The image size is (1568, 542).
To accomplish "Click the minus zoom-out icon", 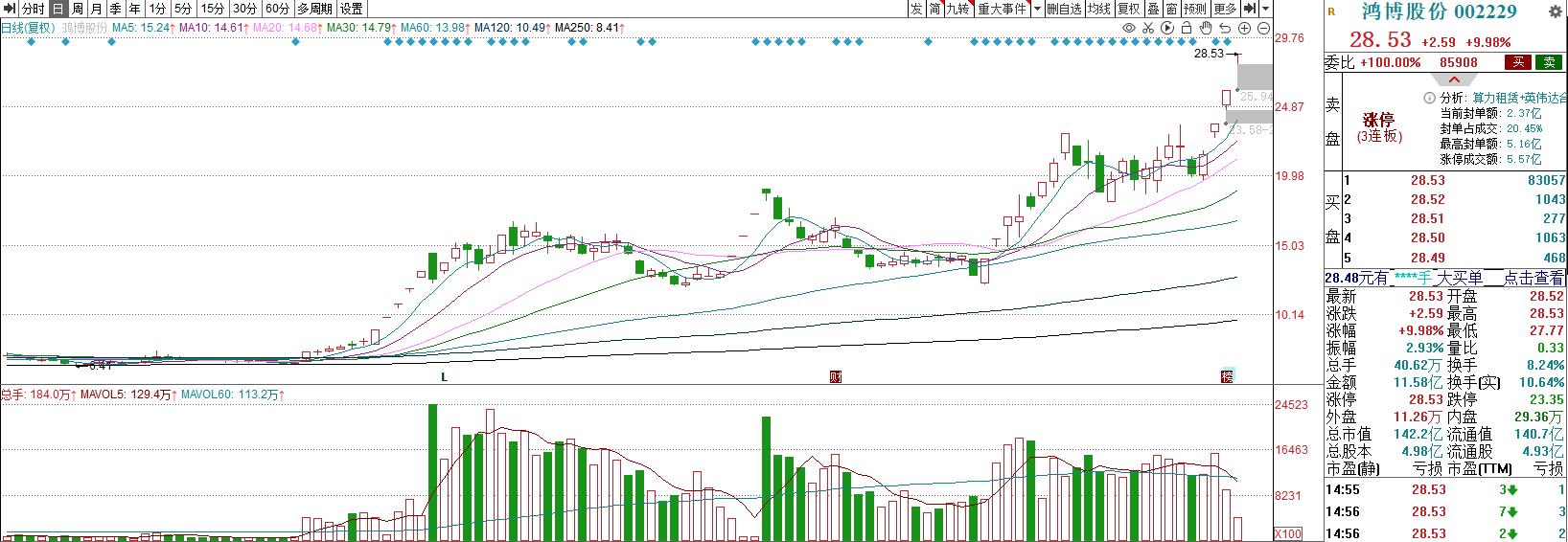I will tap(1263, 28).
